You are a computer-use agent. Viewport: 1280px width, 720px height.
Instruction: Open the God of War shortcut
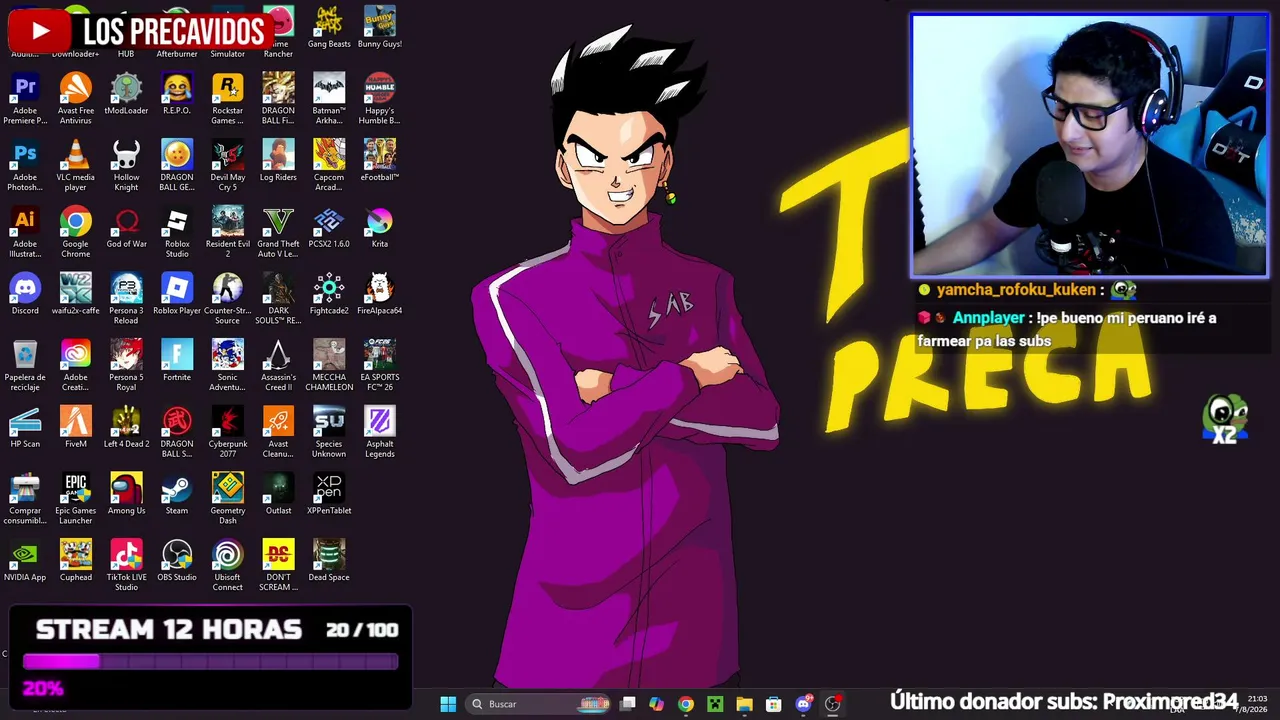(126, 228)
